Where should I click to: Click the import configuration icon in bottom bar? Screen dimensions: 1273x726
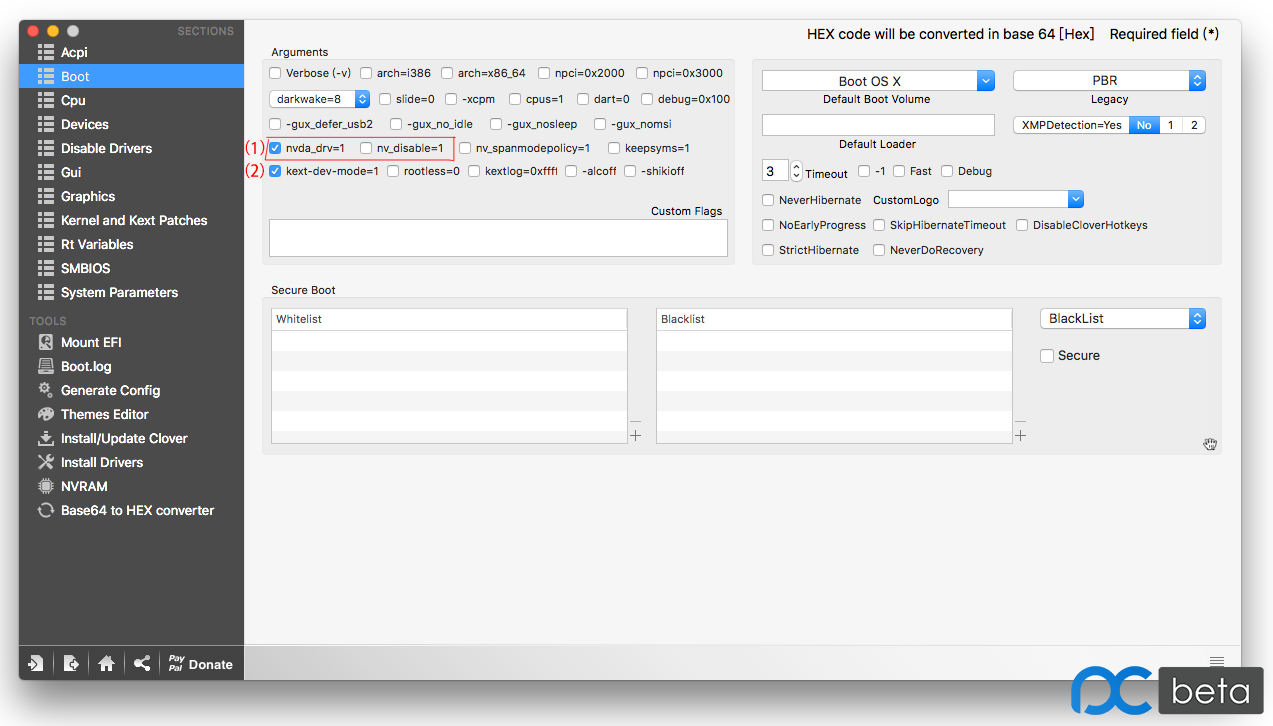point(36,663)
